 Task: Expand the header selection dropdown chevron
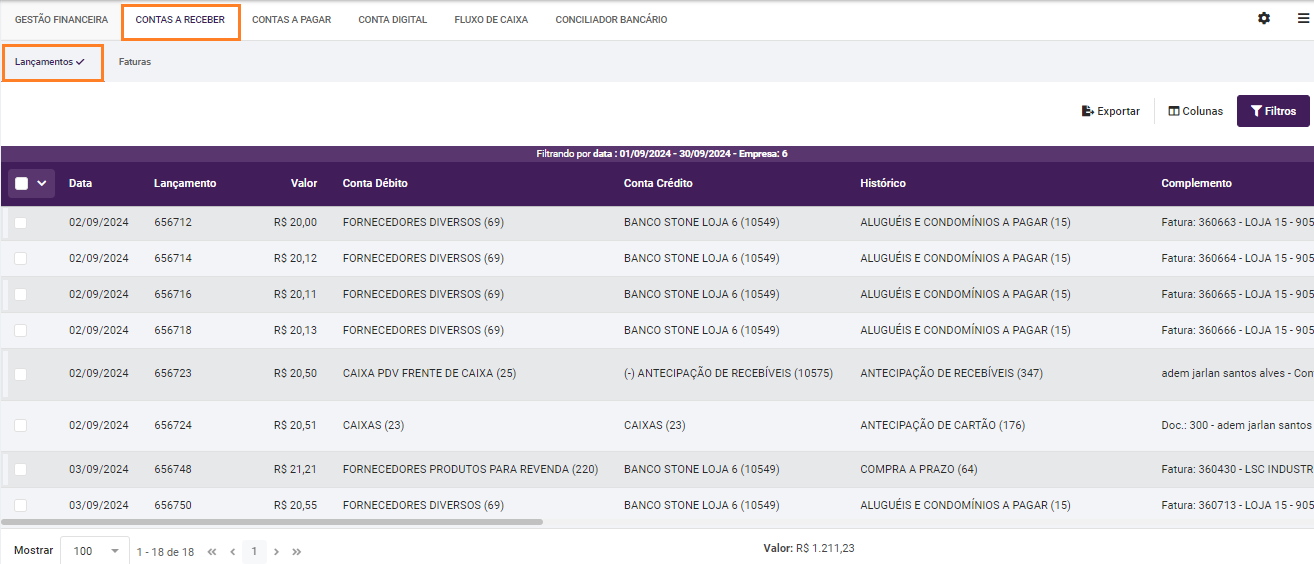[42, 183]
